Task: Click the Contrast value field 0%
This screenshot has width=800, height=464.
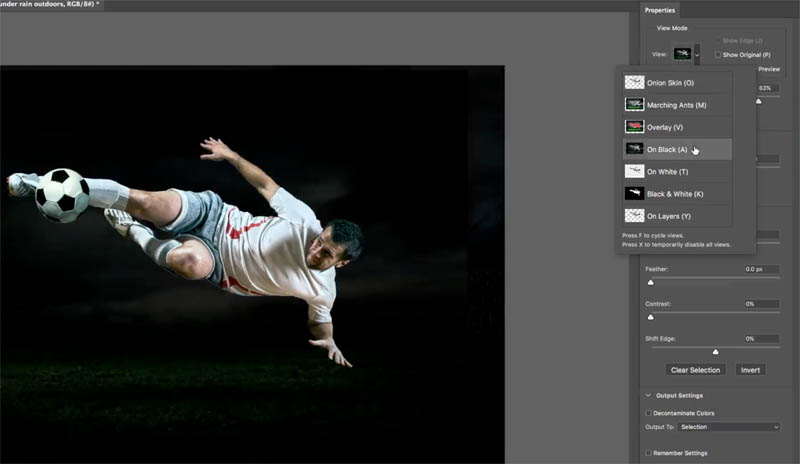Action: click(761, 304)
